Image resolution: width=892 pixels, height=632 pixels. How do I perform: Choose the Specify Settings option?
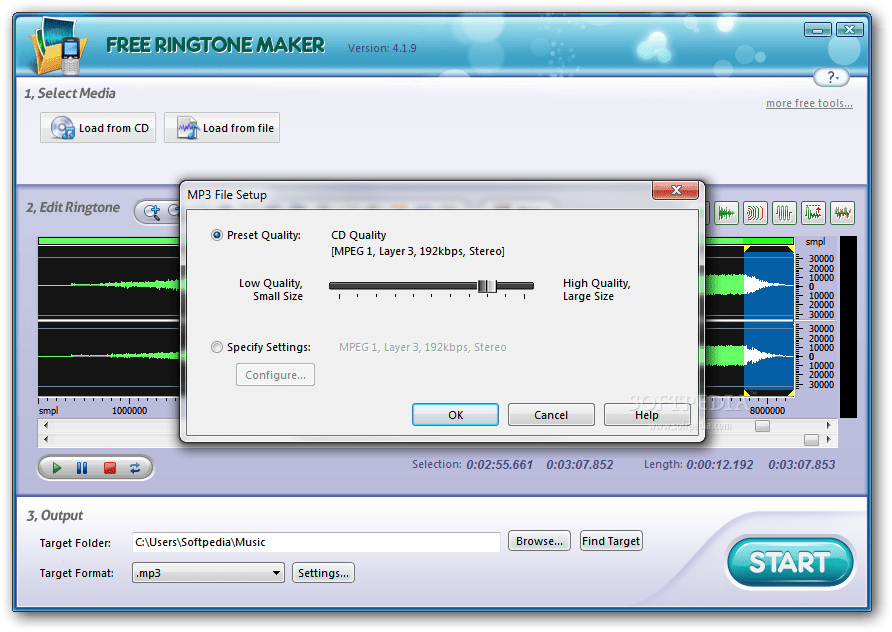coord(217,347)
